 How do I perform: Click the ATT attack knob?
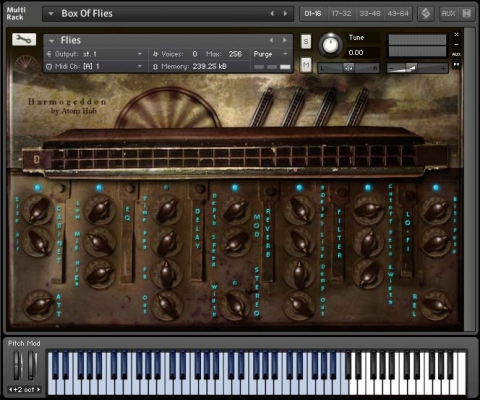coord(38,305)
